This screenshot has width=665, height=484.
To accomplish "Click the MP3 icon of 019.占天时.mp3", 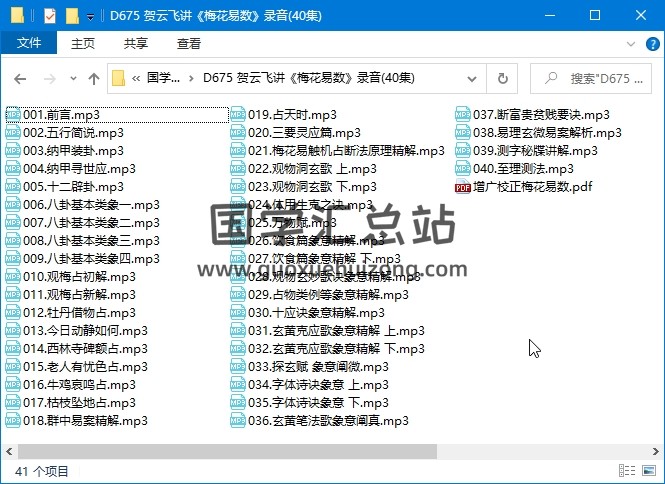I will point(238,115).
